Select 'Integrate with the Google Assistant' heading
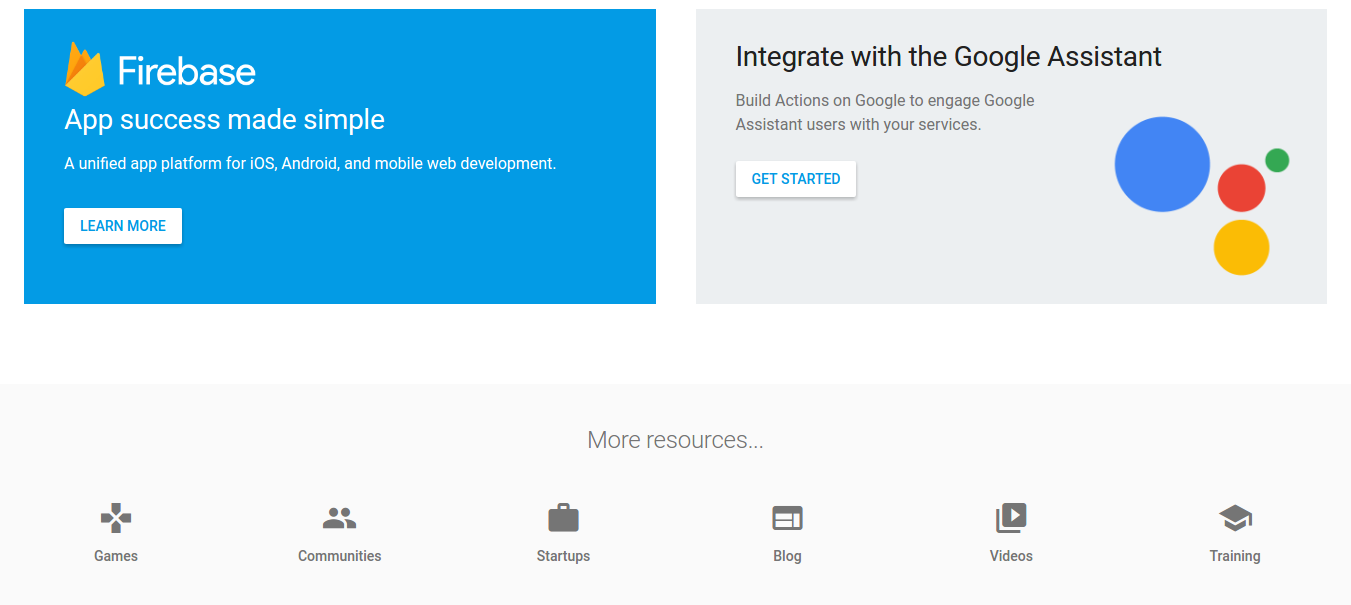The image size is (1351, 605). coord(948,57)
